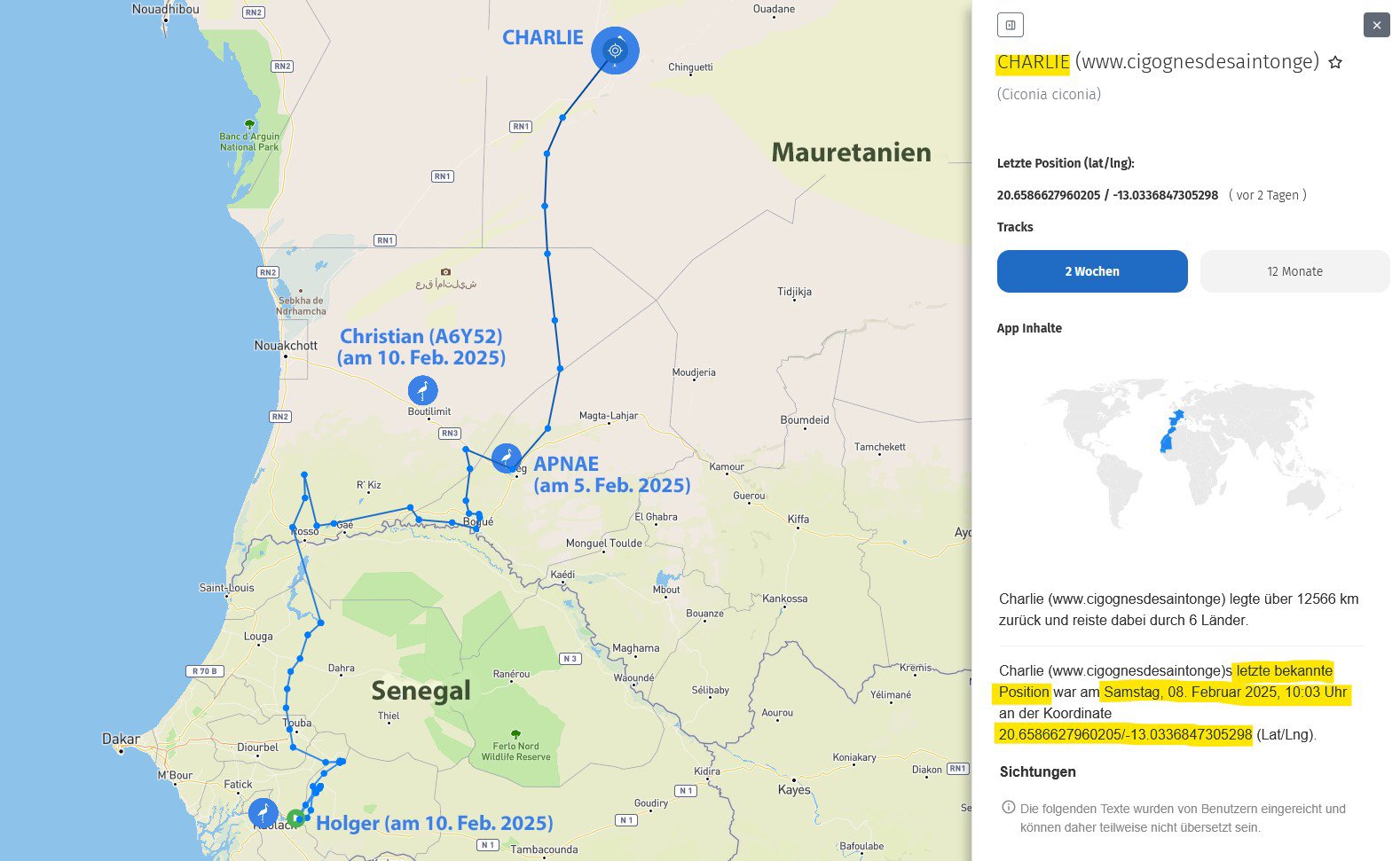Viewport: 1400px width, 861px height.
Task: Show the 2 Wochen track
Action: pos(1091,271)
